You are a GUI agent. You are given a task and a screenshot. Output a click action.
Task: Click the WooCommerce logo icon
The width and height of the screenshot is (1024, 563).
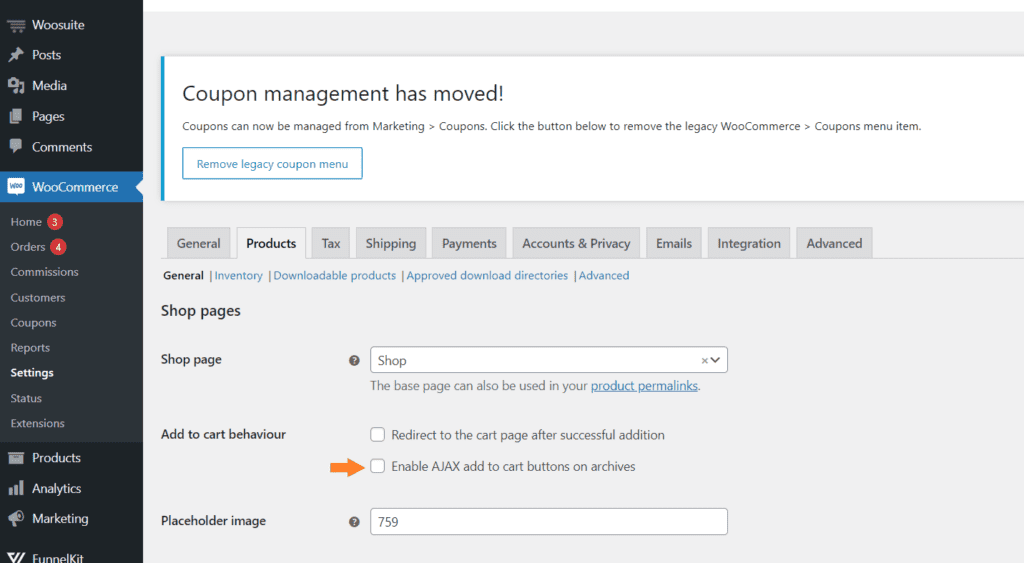[x=16, y=187]
